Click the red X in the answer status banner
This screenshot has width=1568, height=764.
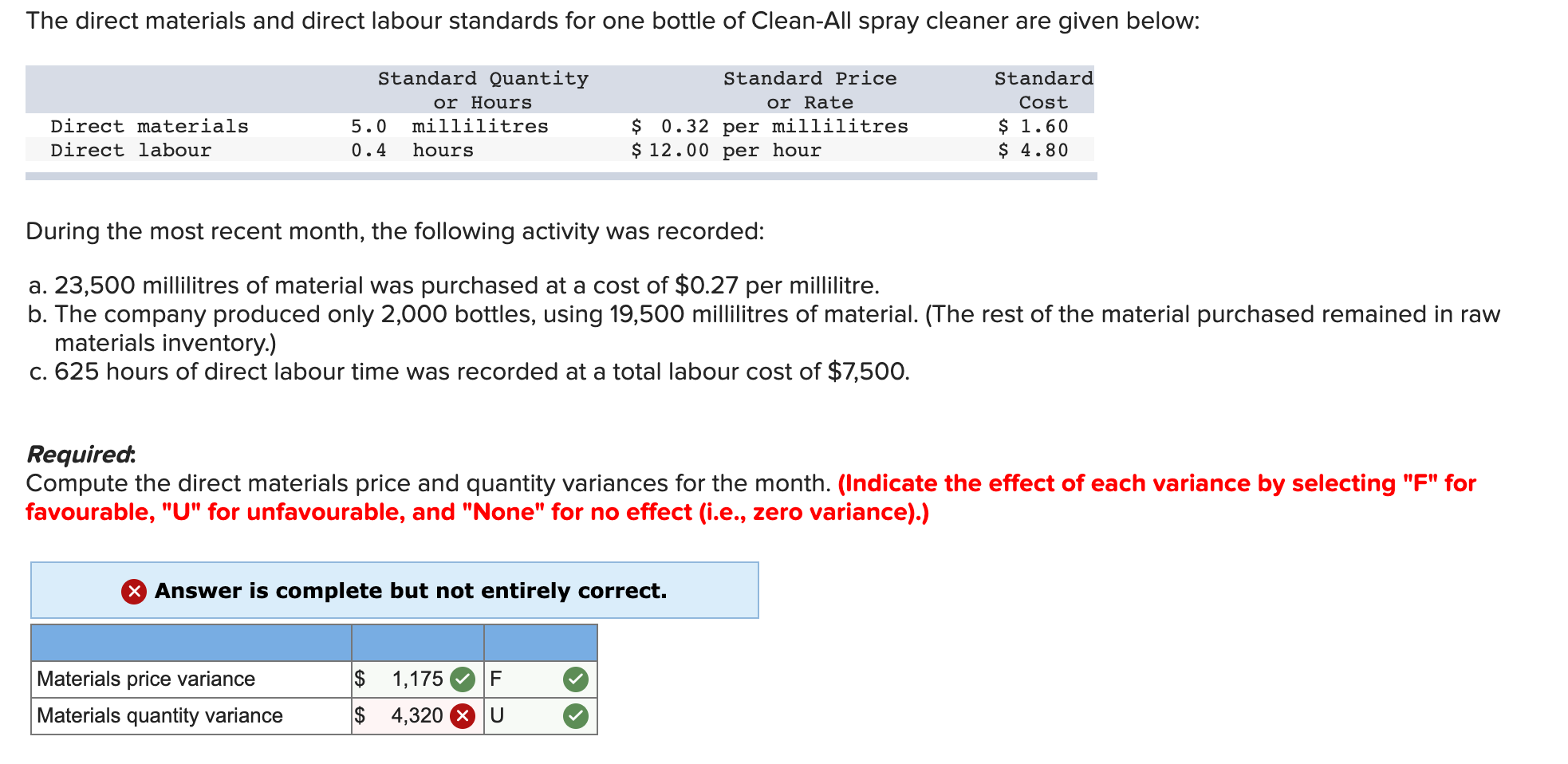tap(132, 591)
